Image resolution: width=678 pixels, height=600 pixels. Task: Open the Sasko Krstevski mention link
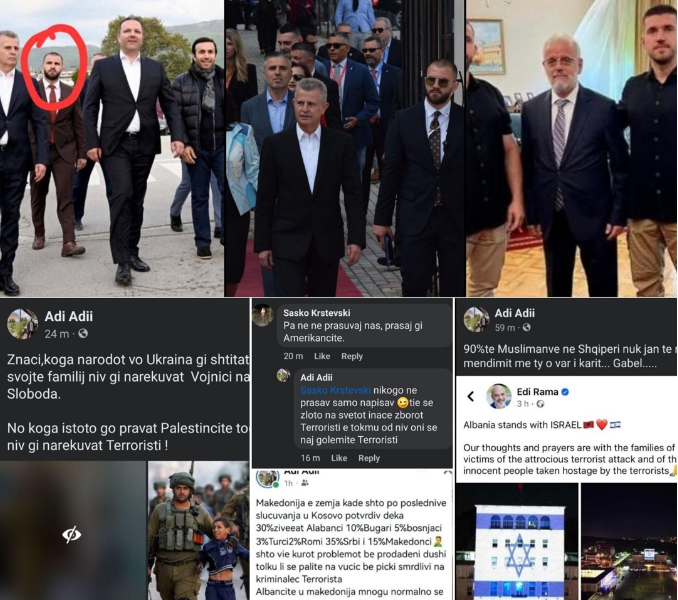[x=336, y=390]
